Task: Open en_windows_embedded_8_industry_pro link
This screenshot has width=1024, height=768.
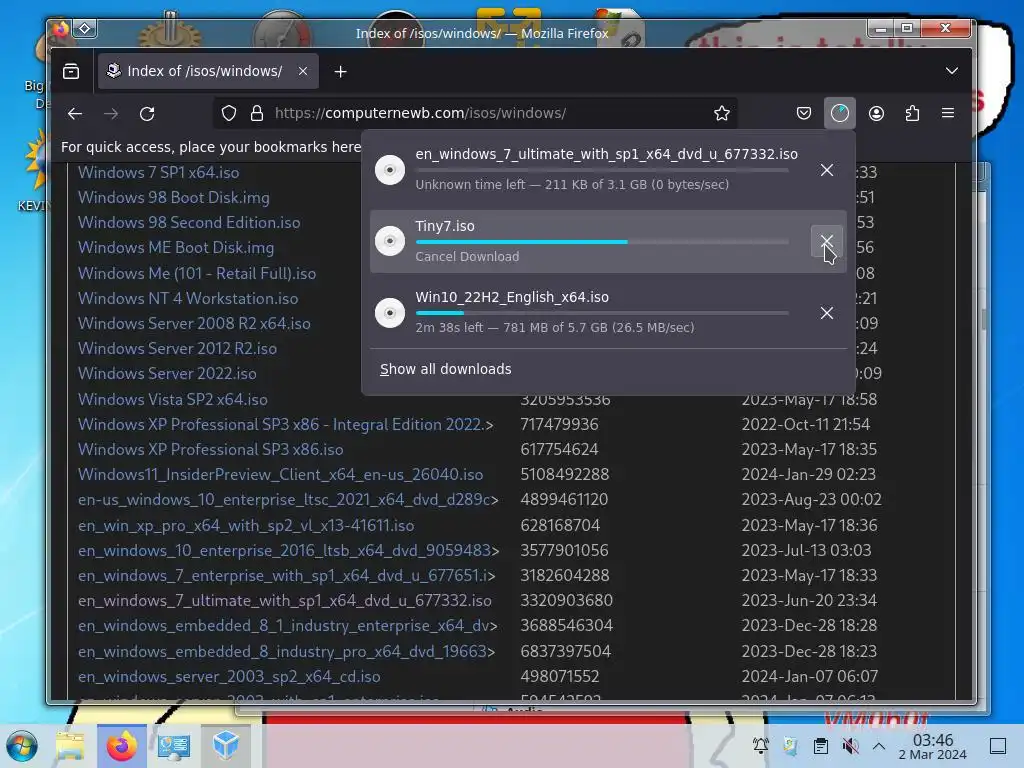Action: [x=286, y=651]
